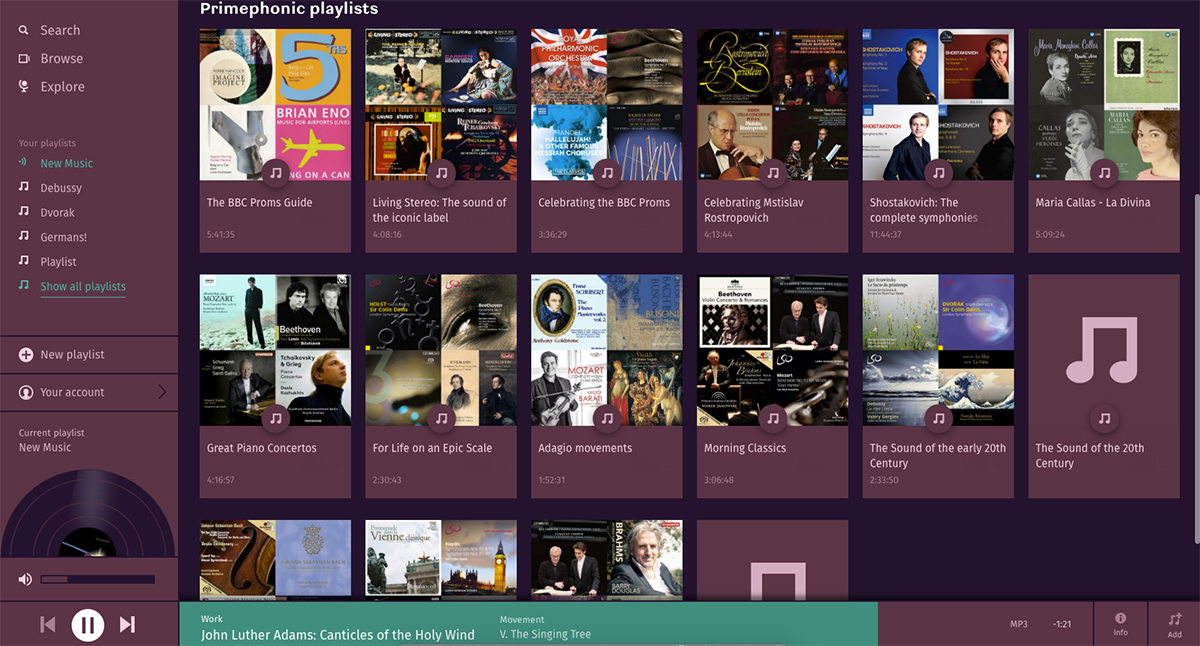Click the movement V. The Singing Tree
1200x646 pixels.
(545, 634)
